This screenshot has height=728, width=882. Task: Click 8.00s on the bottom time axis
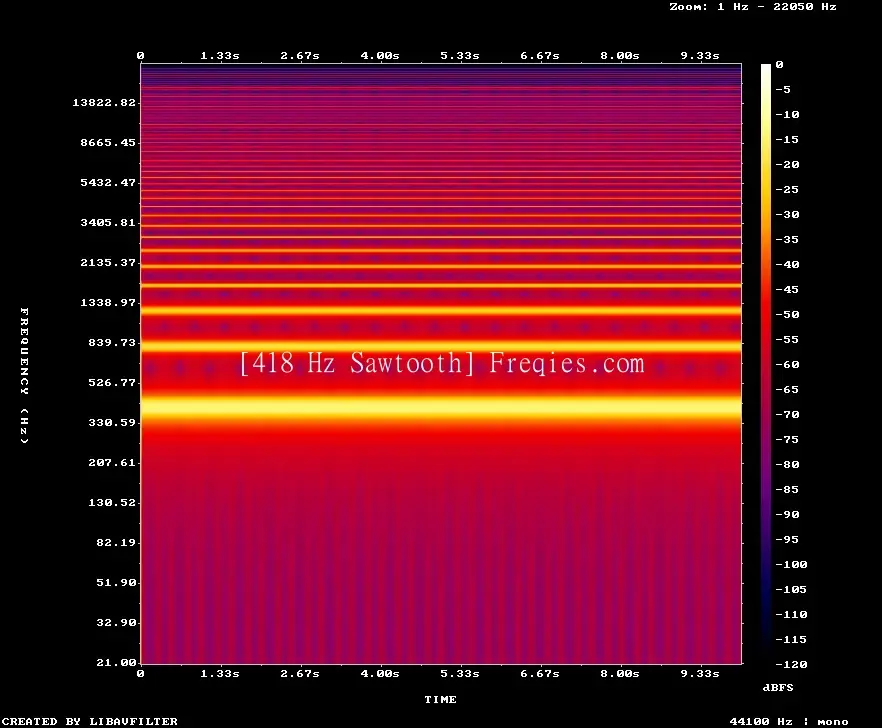tap(619, 673)
